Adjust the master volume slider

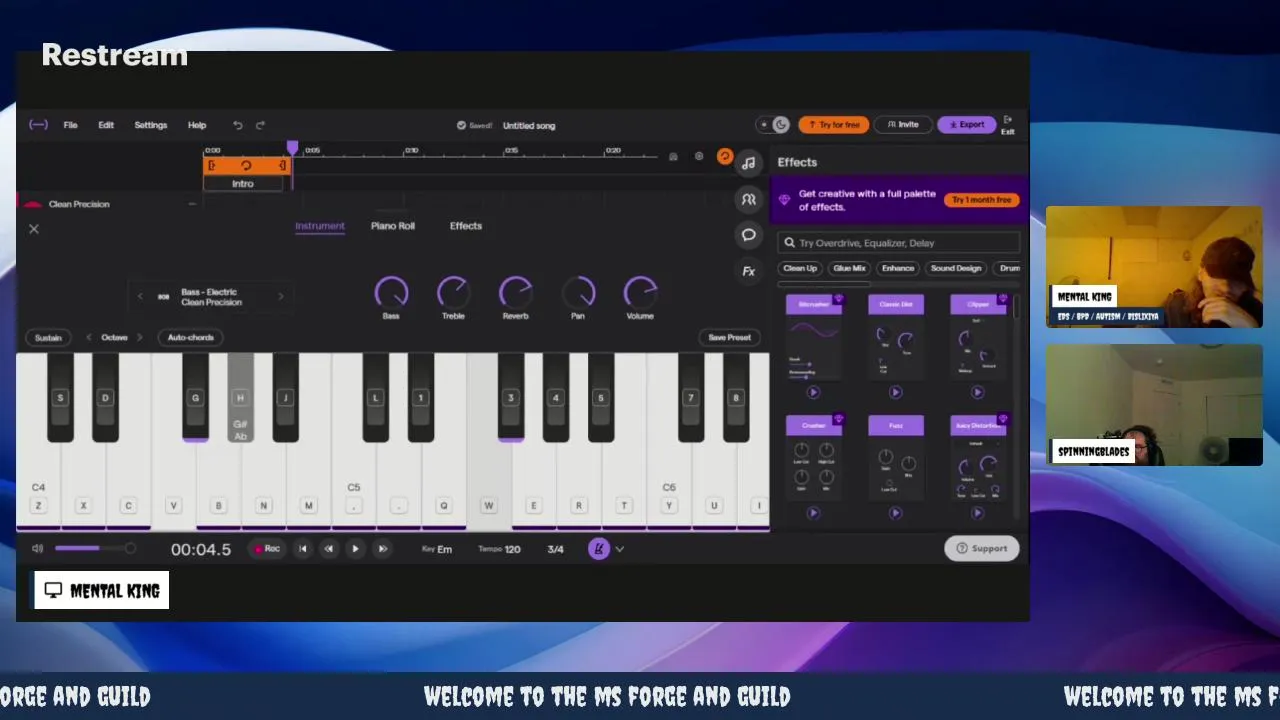(x=93, y=548)
